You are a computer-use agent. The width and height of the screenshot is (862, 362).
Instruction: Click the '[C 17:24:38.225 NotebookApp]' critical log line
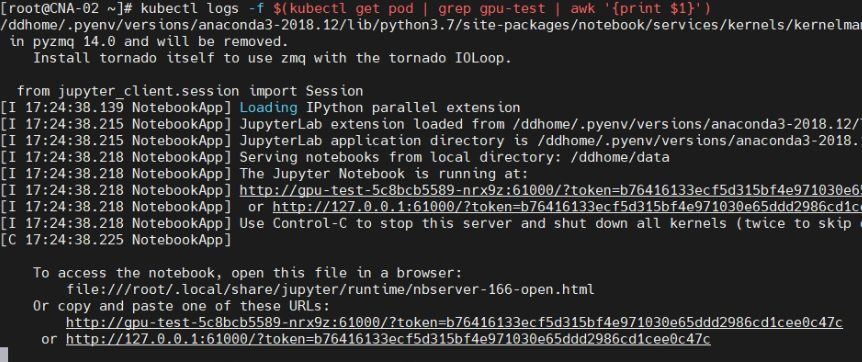coord(115,240)
